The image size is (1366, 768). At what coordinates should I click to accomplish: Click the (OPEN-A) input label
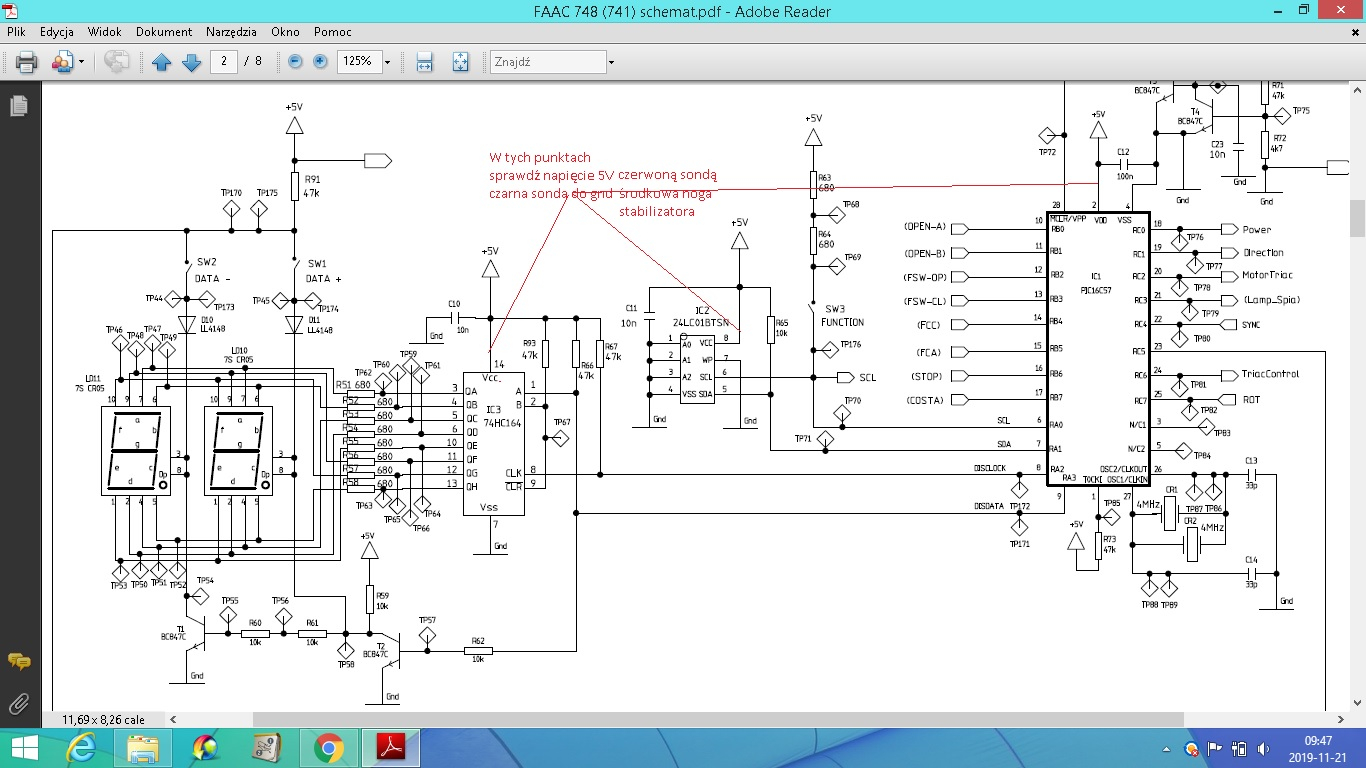[924, 226]
